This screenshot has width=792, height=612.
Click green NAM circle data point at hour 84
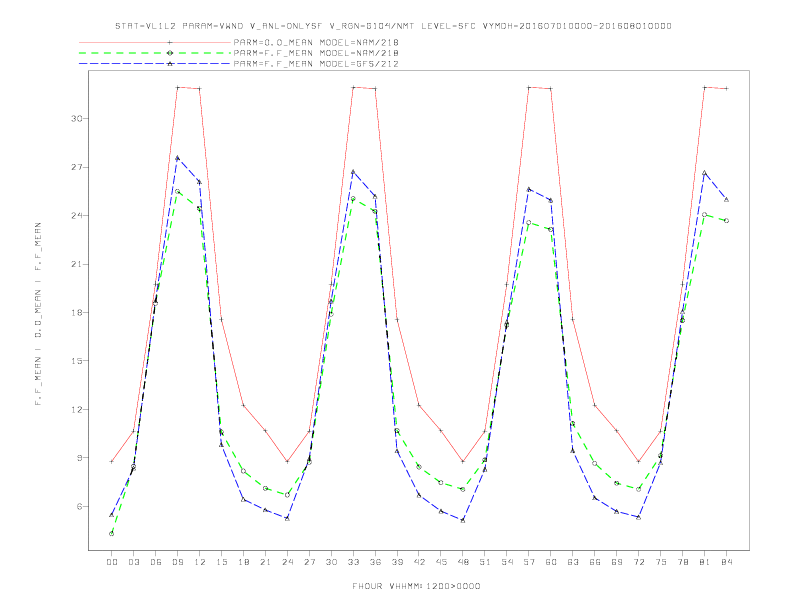pos(726,221)
